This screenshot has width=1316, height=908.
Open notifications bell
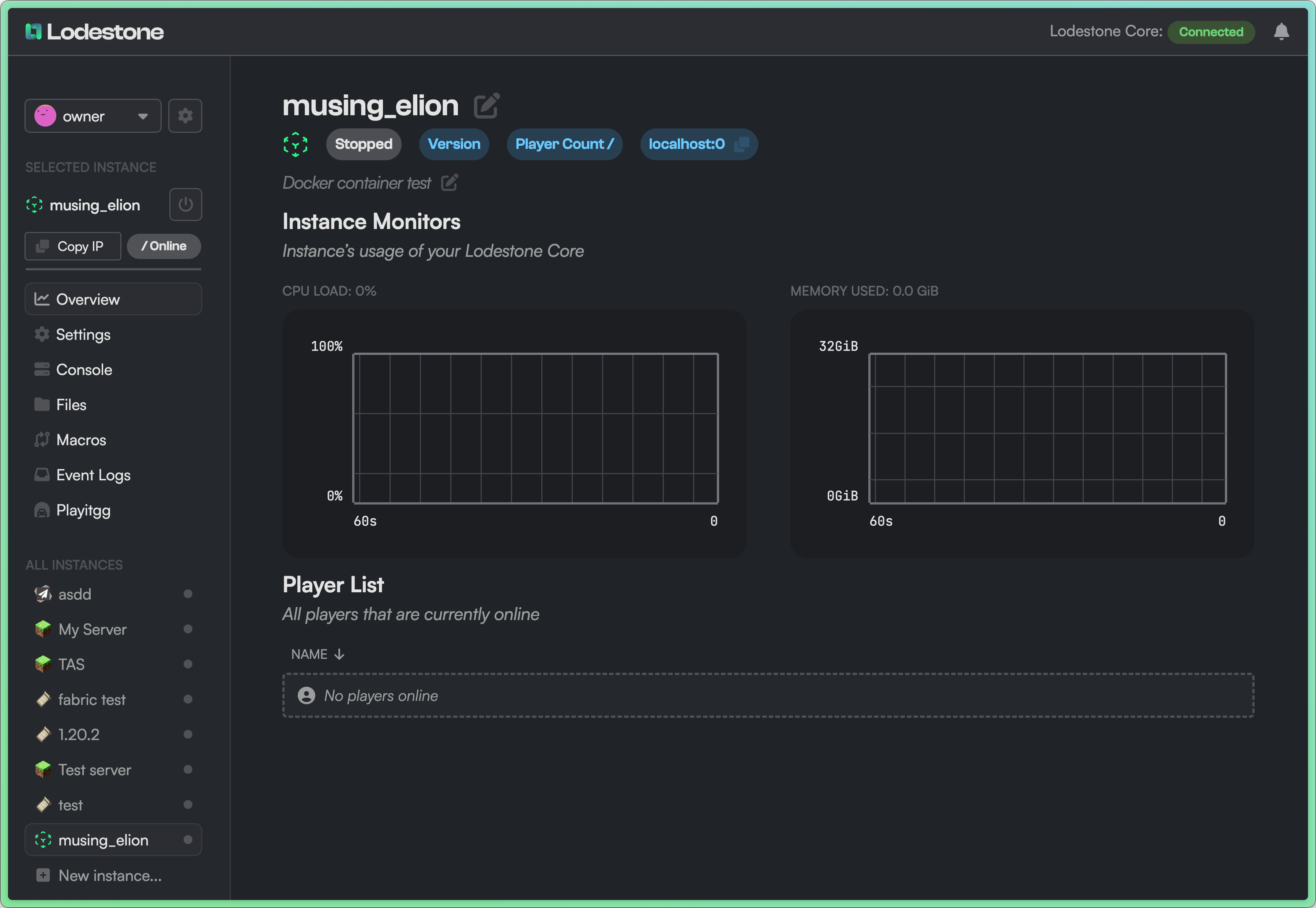pyautogui.click(x=1281, y=31)
